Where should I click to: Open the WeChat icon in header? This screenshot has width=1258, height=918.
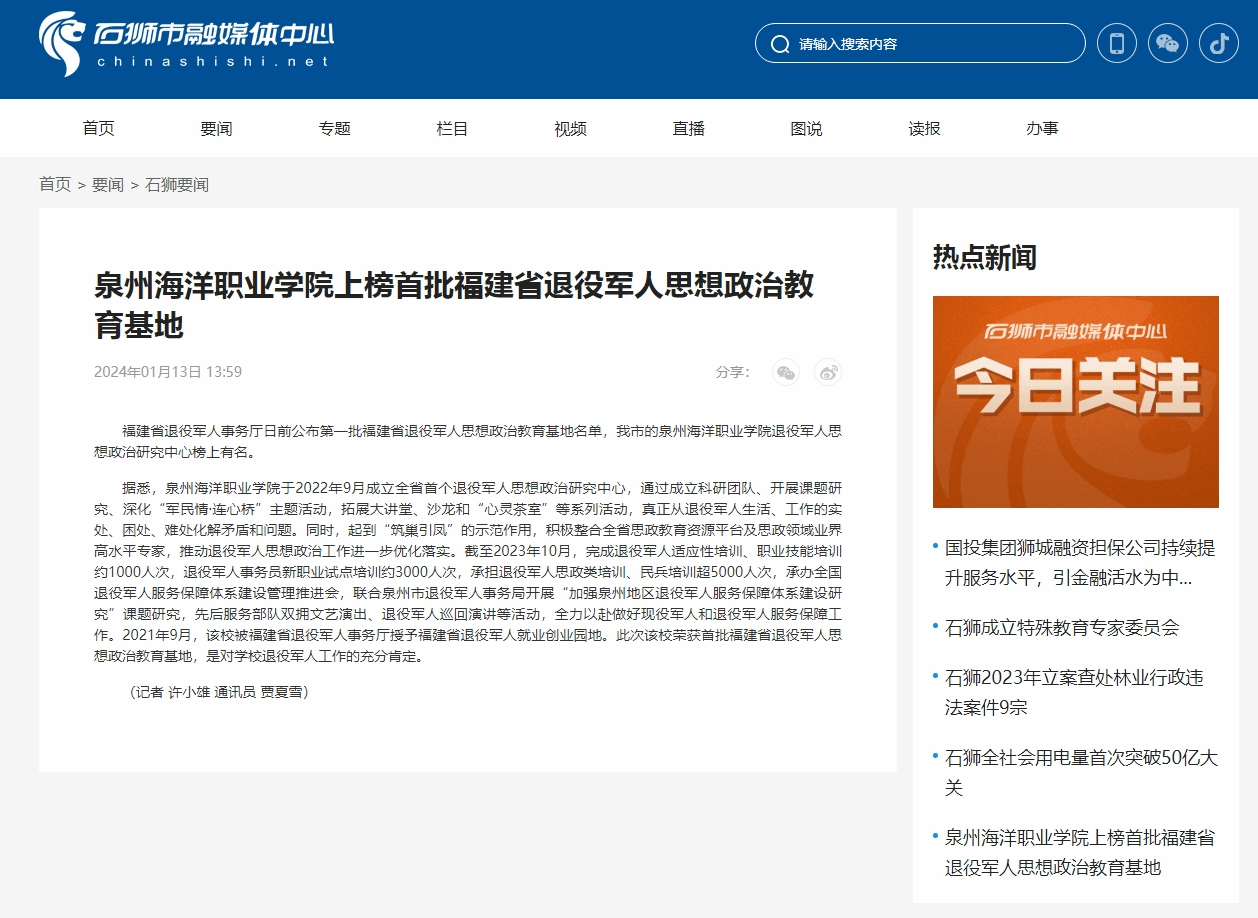[x=1167, y=44]
